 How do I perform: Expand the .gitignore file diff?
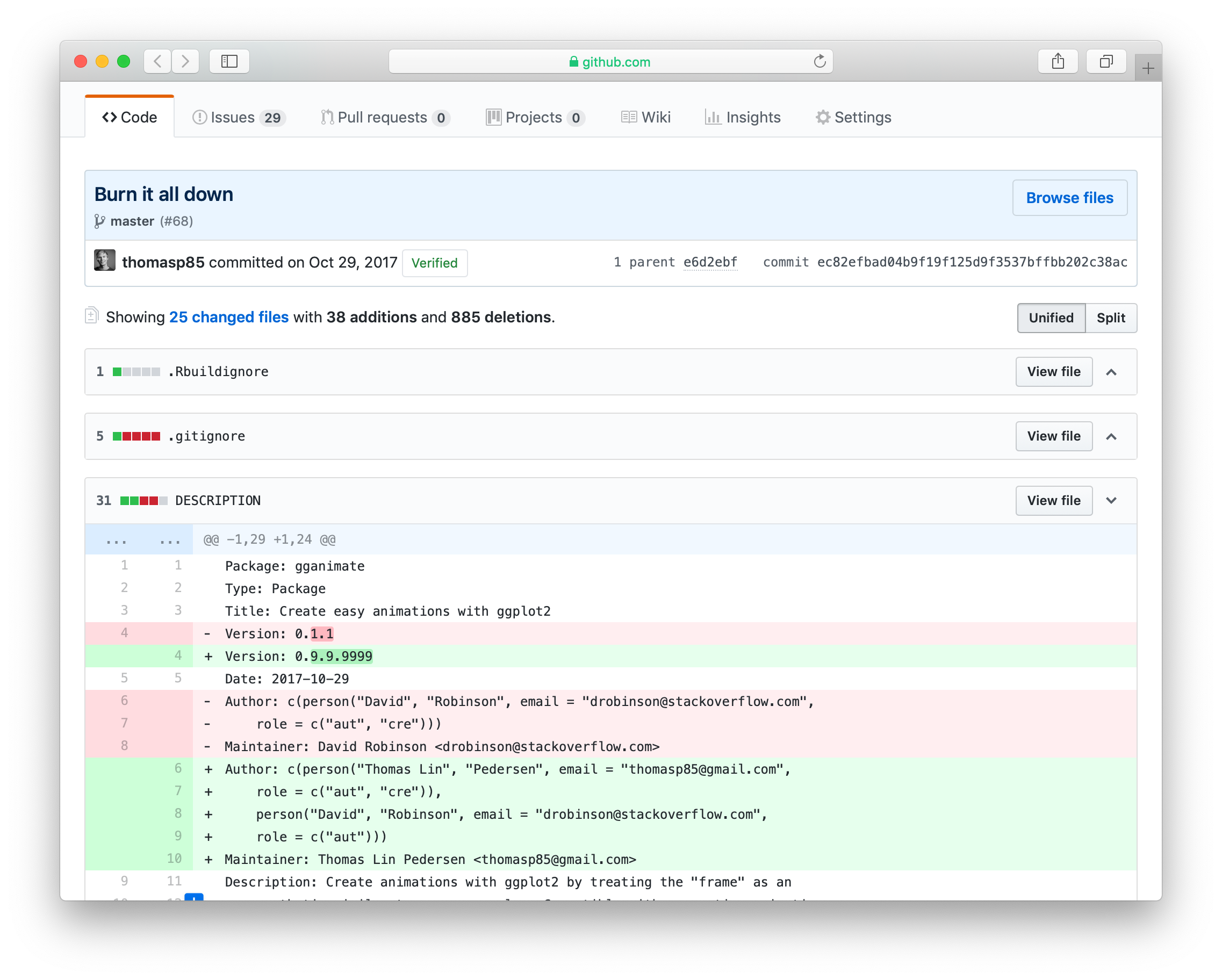[1111, 436]
